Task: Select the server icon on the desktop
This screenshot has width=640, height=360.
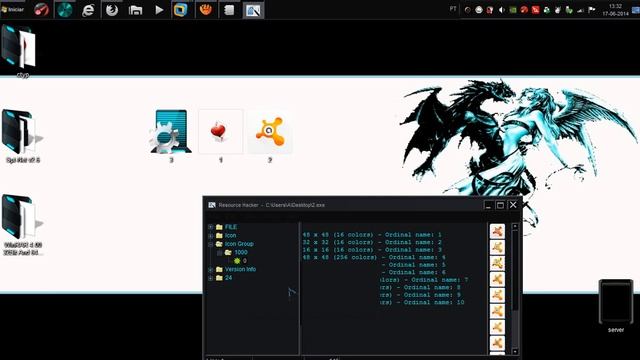Action: [x=616, y=306]
